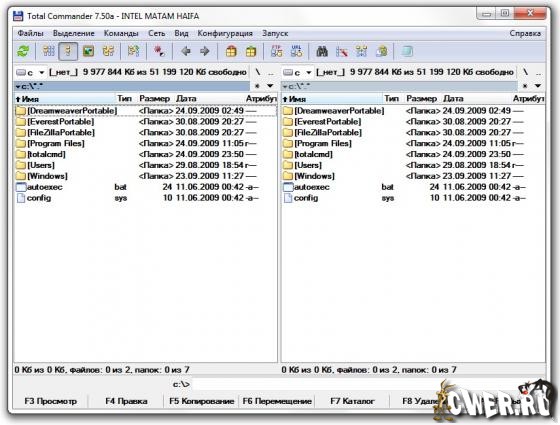The width and height of the screenshot is (560, 425).
Task: Switch to brief file view icon
Action: point(48,51)
